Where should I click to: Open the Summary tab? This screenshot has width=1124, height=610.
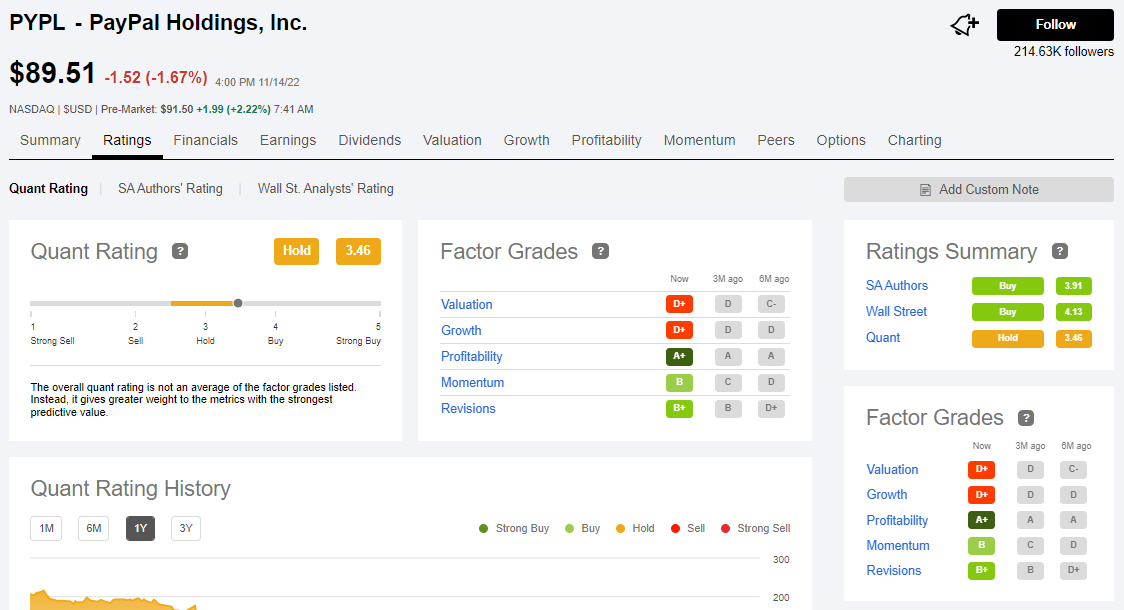(x=50, y=140)
